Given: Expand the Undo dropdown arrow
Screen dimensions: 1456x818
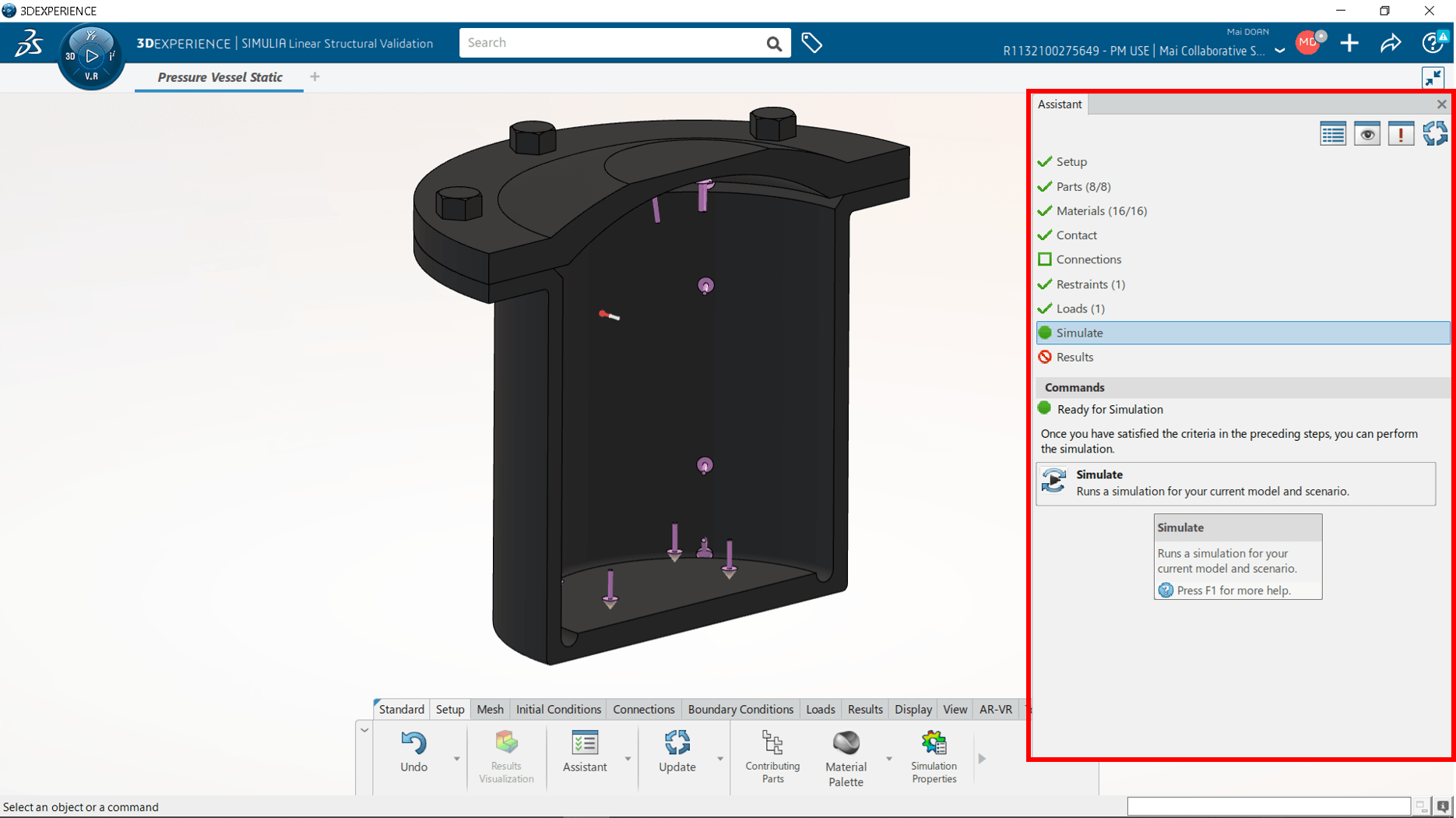Looking at the screenshot, I should pos(457,759).
